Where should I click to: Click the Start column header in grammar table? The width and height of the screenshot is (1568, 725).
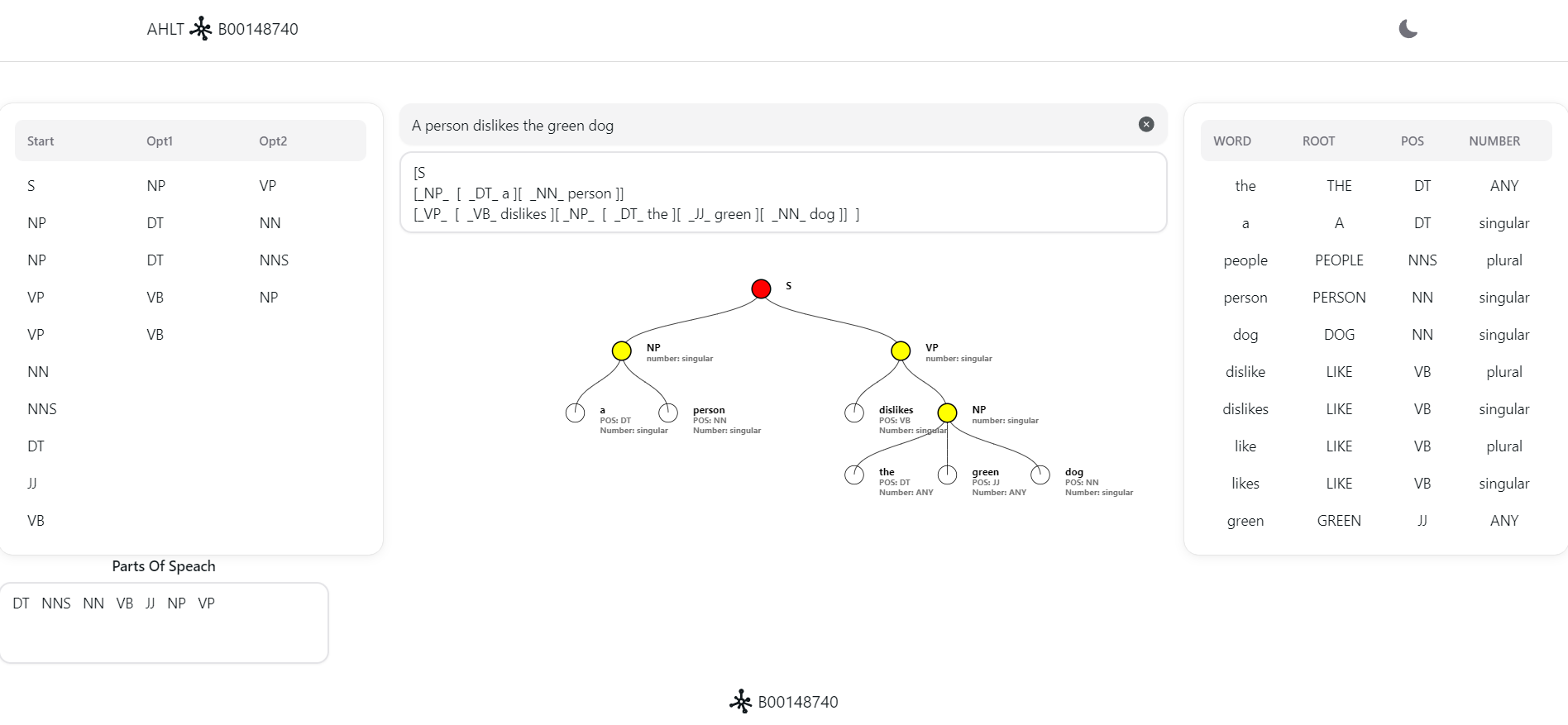(x=41, y=141)
